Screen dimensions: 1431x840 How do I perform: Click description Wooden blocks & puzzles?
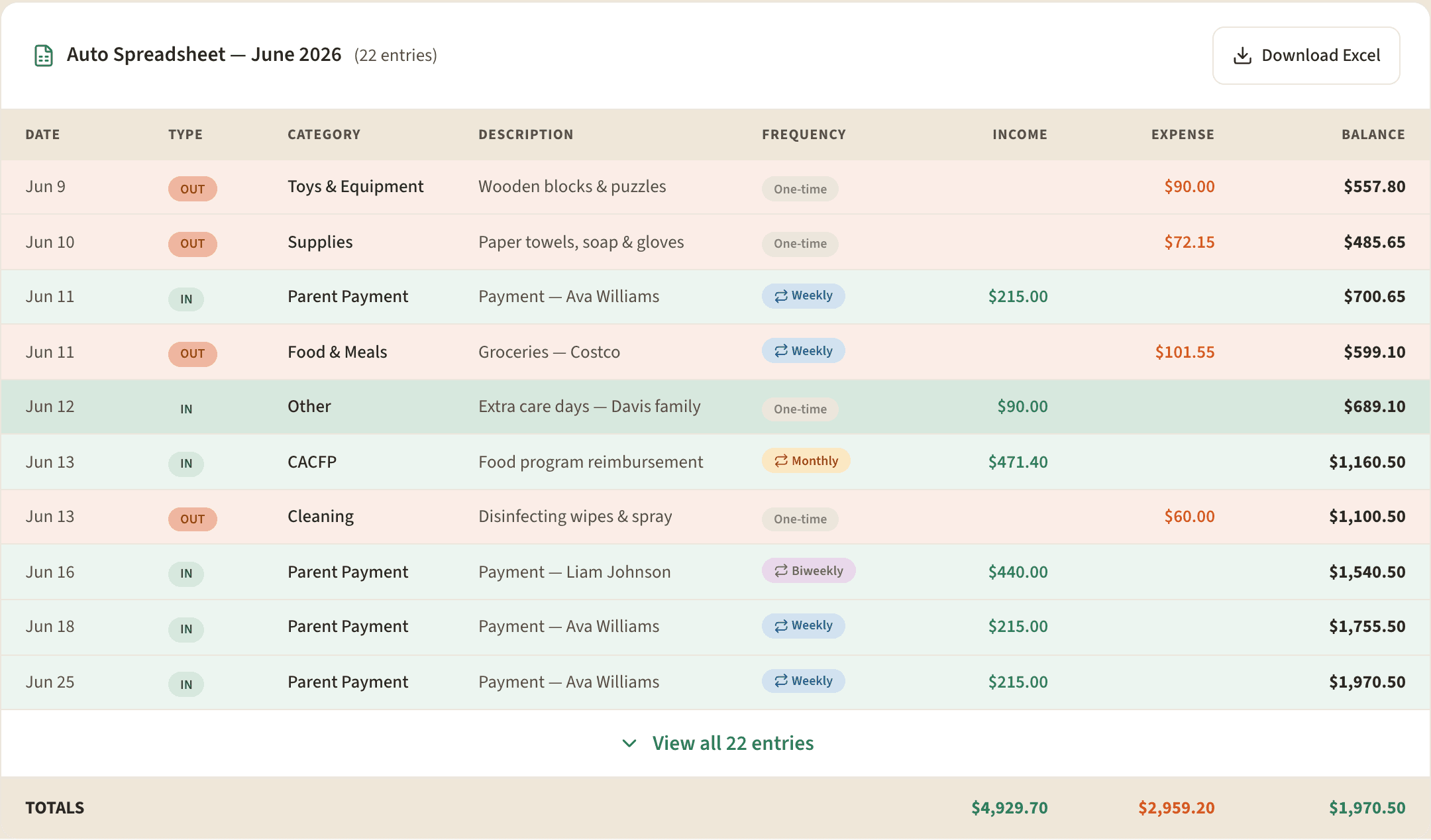coord(572,187)
